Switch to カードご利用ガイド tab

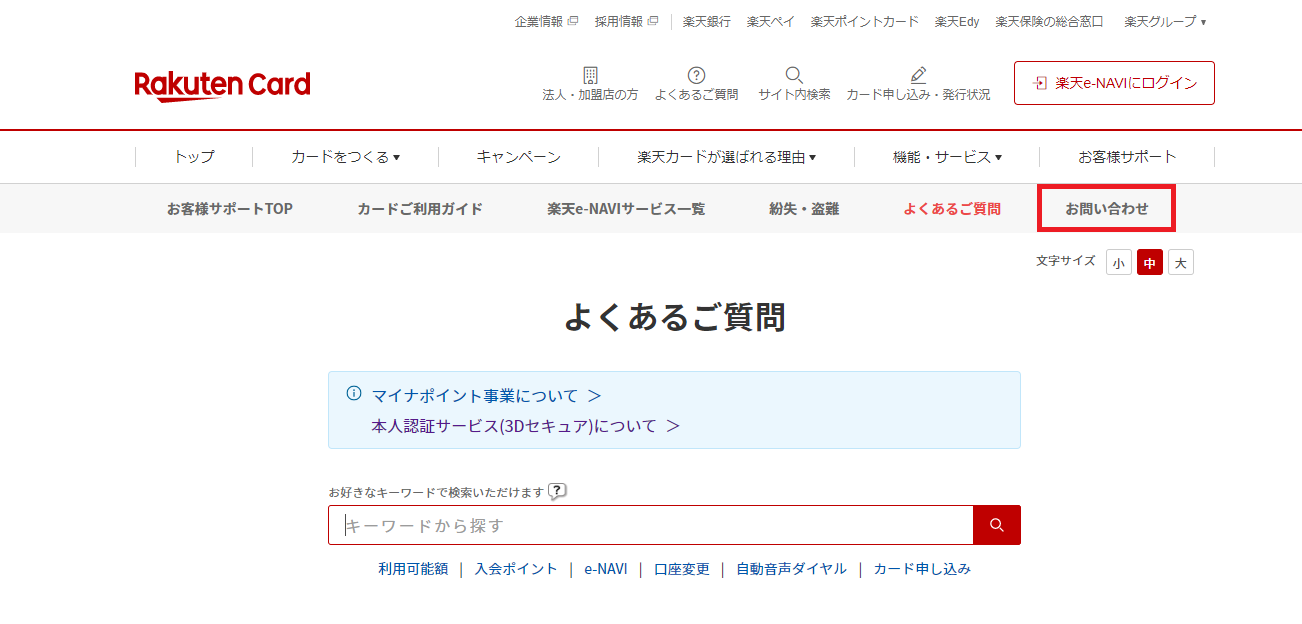(x=420, y=209)
